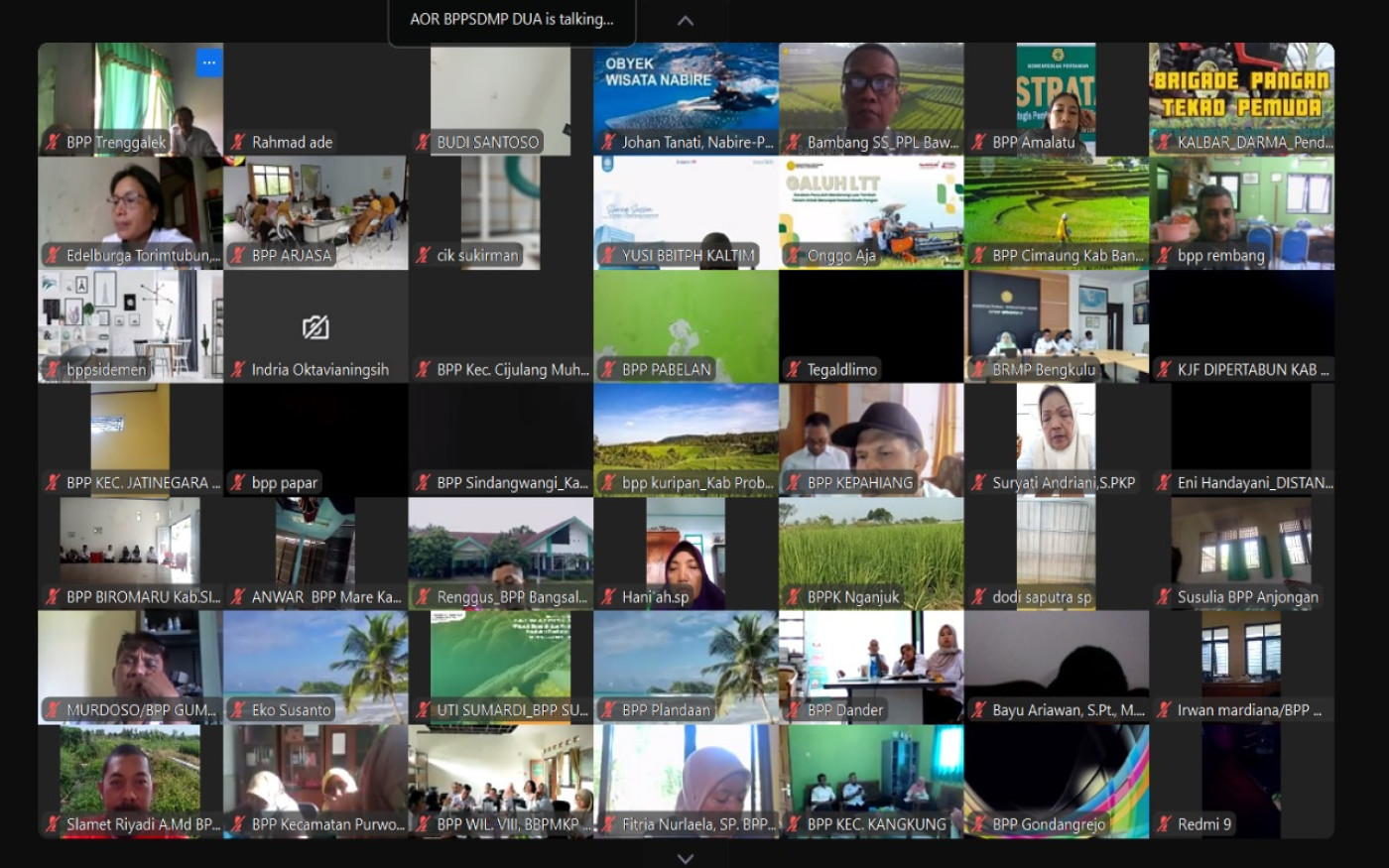The width and height of the screenshot is (1389, 868).
Task: Click the BPP Gondangrejo name label
Action: 1048,824
